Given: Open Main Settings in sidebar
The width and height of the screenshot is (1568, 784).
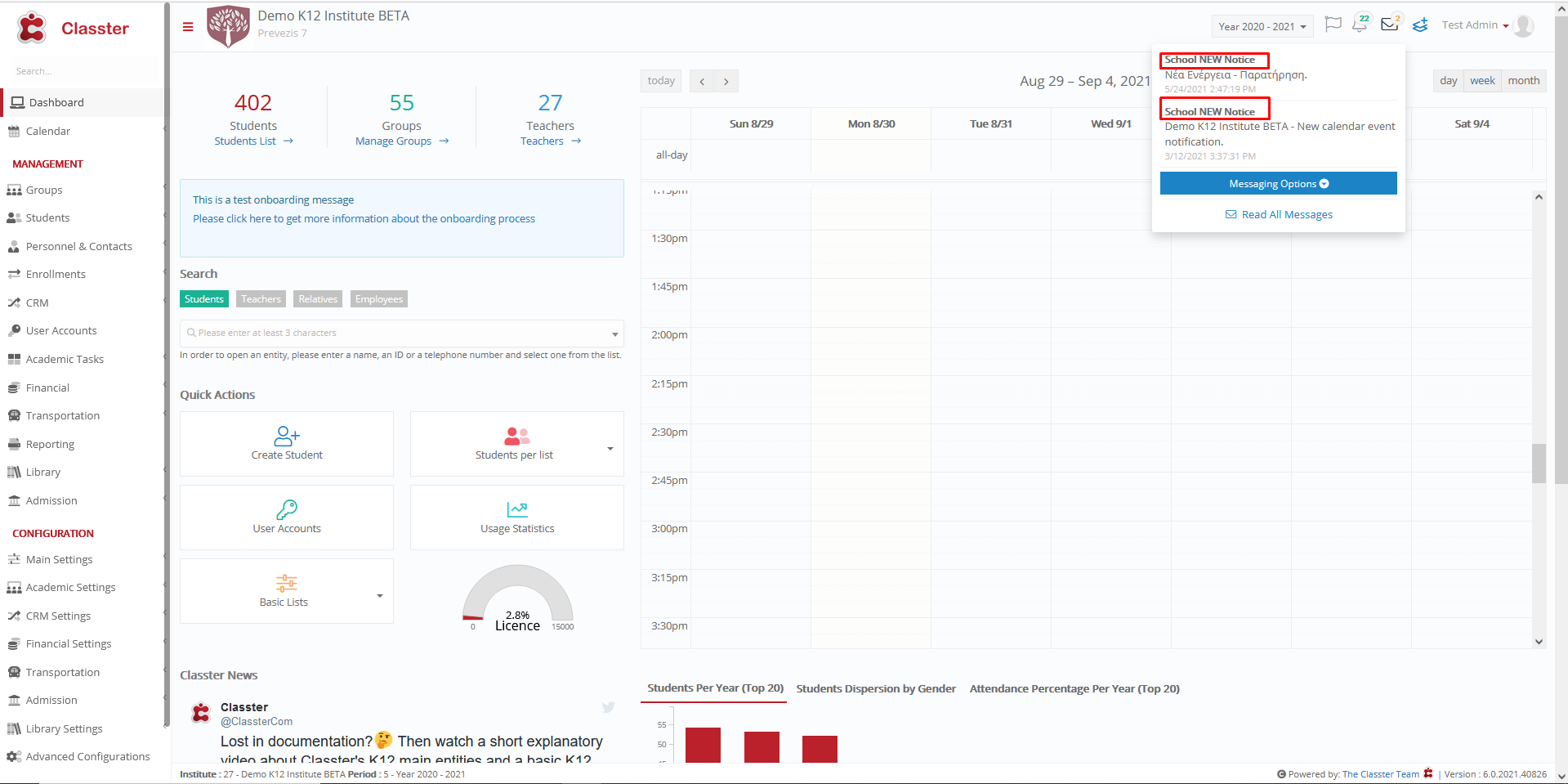Looking at the screenshot, I should pos(59,559).
